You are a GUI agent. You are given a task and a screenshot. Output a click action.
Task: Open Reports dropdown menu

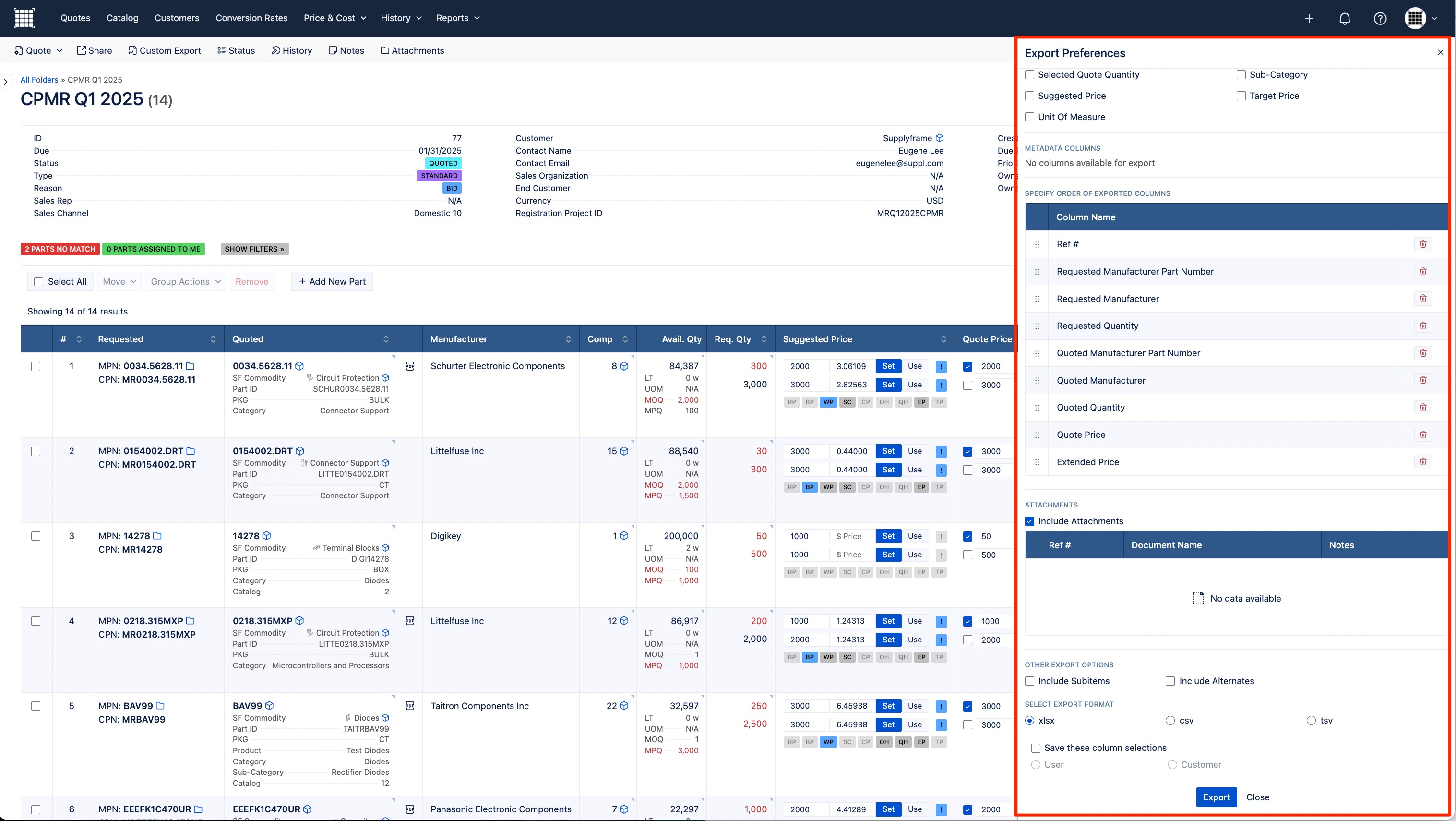click(458, 18)
